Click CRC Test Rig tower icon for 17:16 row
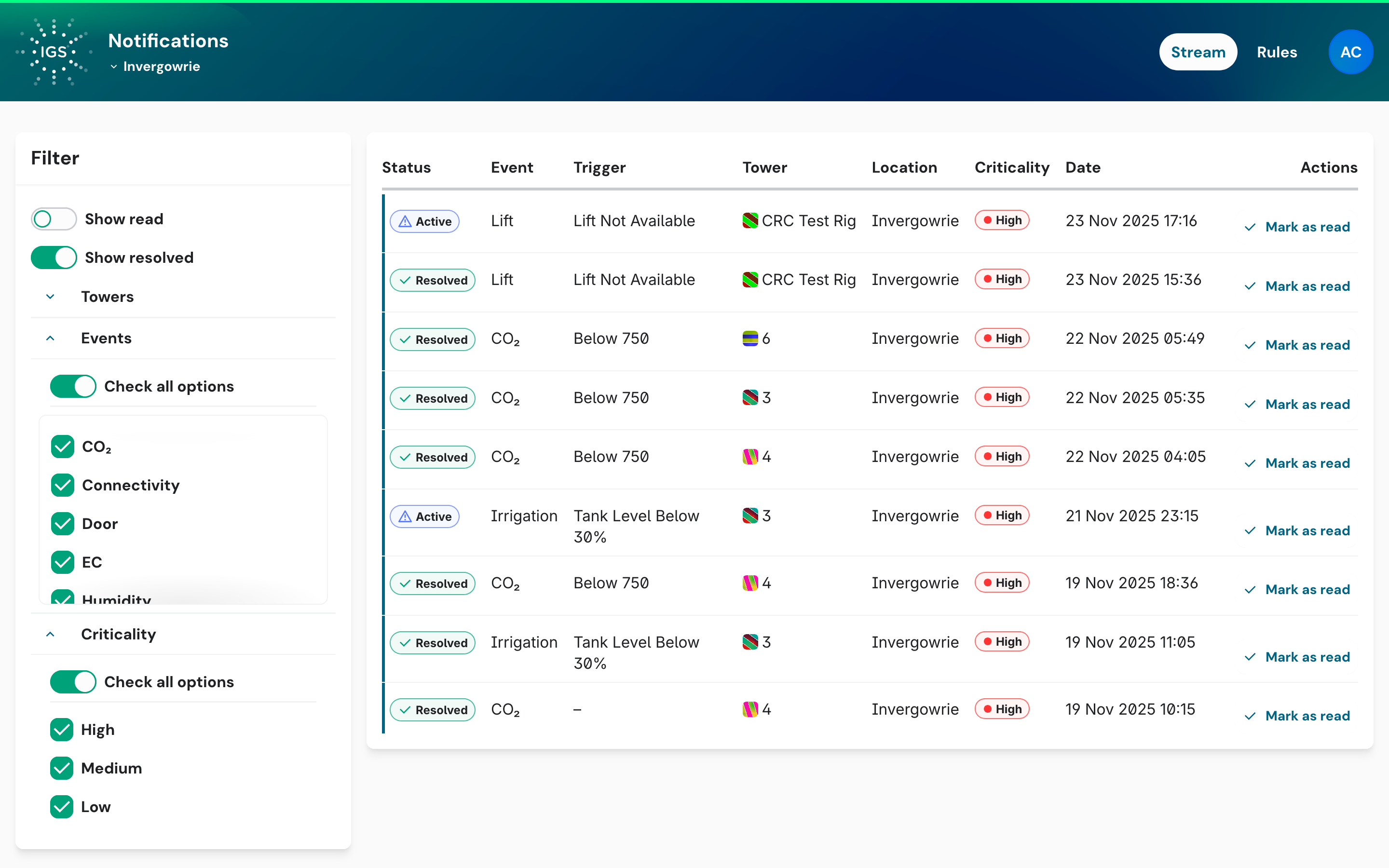Screen dimensions: 1389x868 [x=749, y=221]
